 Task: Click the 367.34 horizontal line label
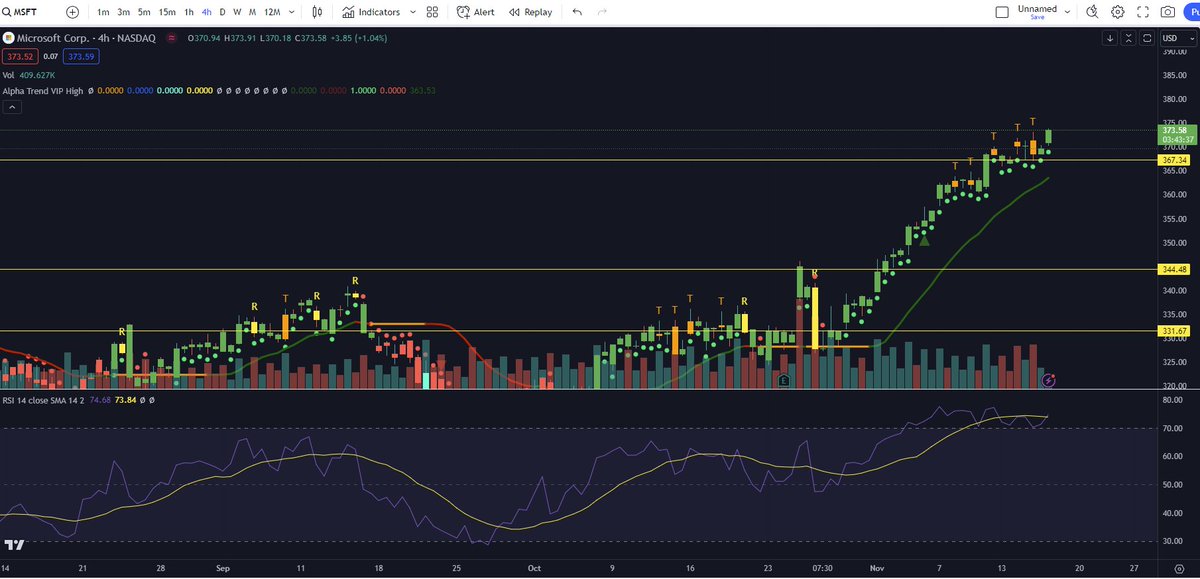[x=1174, y=160]
